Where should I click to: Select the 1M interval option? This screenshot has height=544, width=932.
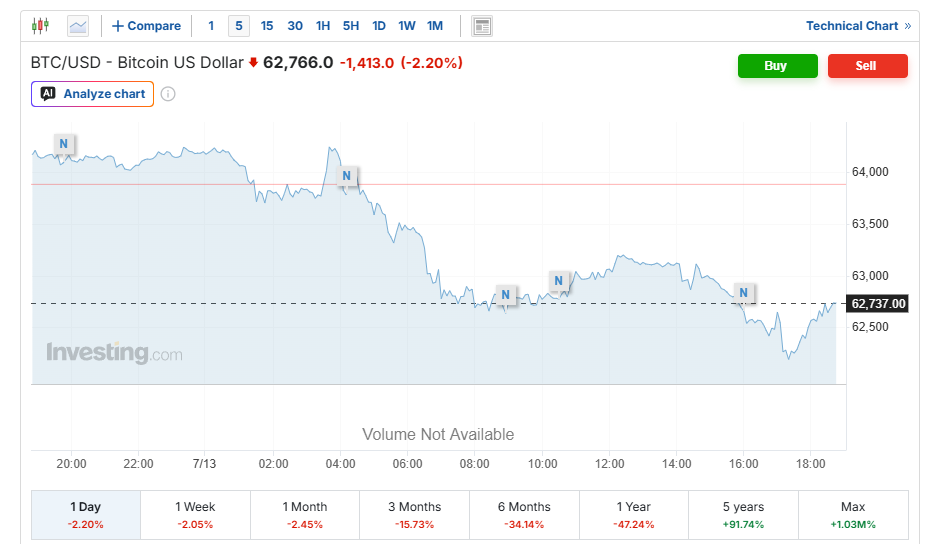[435, 26]
